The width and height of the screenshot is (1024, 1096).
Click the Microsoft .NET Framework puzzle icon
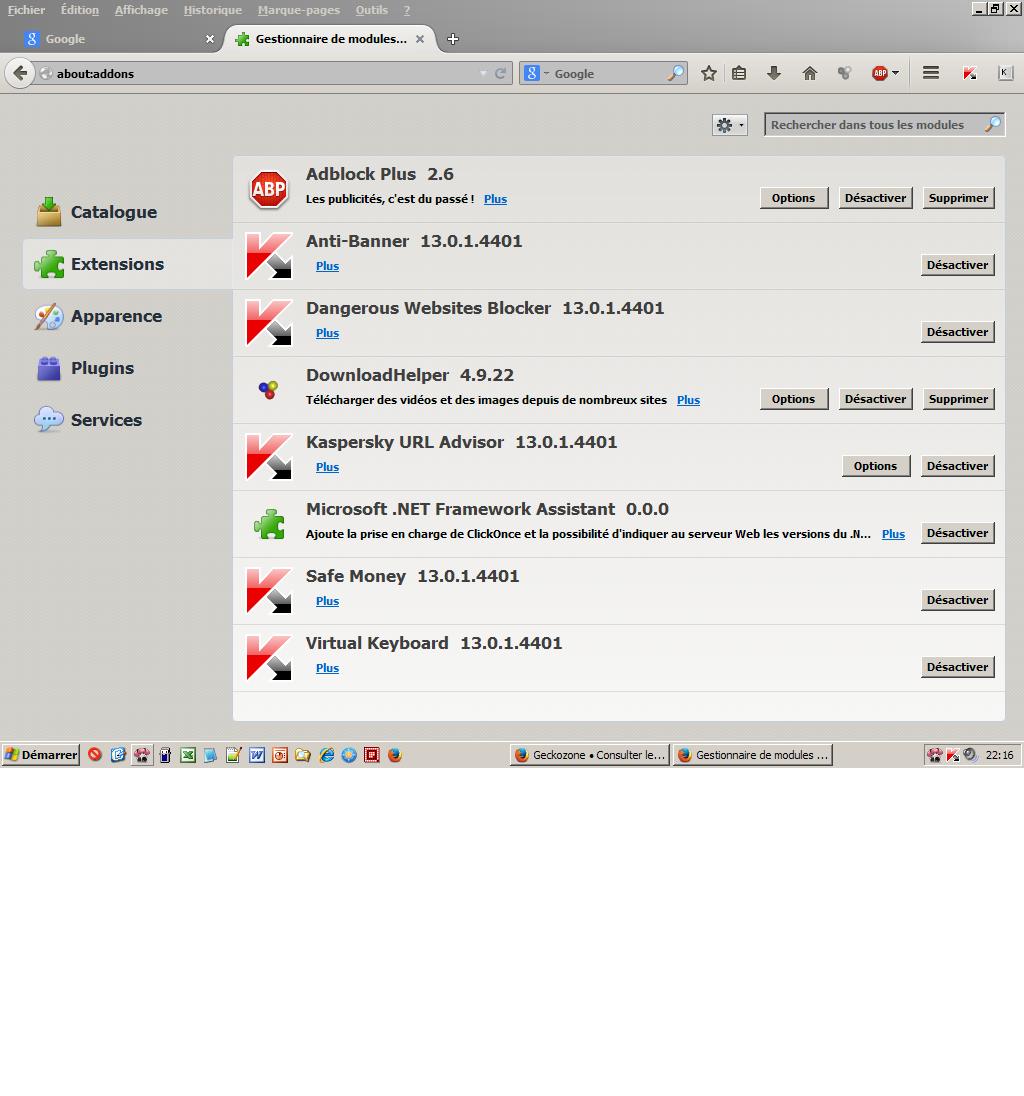(269, 524)
